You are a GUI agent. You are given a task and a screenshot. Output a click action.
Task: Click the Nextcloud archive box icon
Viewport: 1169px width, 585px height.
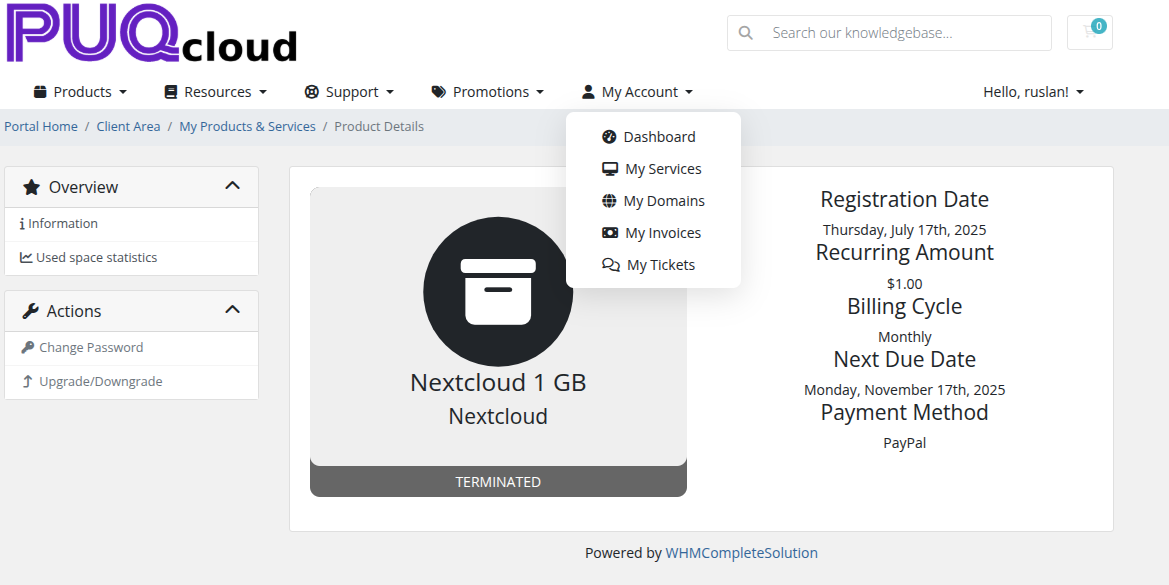tap(498, 291)
